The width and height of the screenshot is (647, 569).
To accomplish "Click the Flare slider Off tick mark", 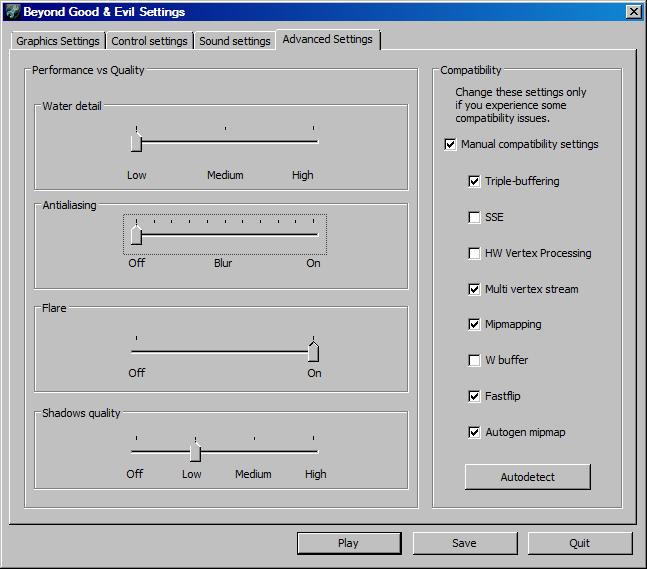I will [x=136, y=338].
